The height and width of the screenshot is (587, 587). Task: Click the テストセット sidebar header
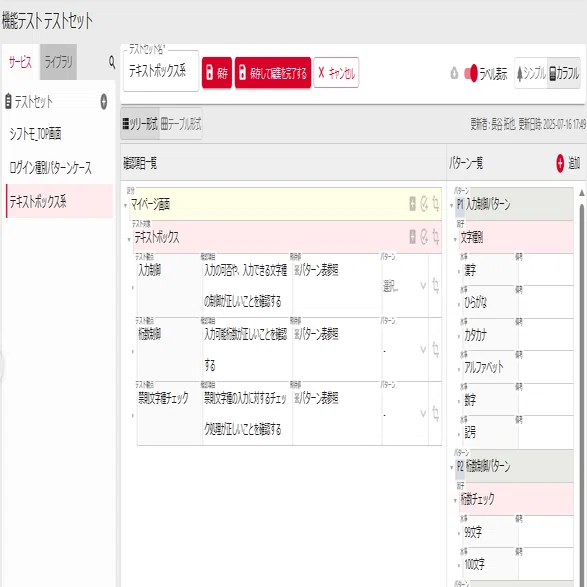click(x=34, y=101)
